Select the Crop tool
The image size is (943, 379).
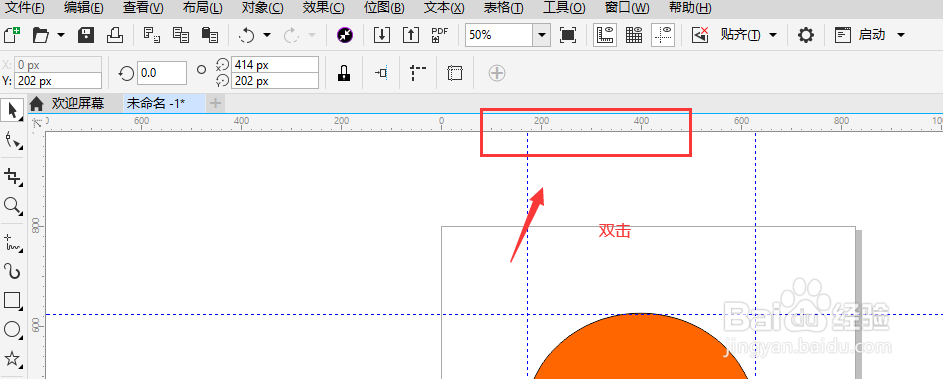(x=12, y=176)
